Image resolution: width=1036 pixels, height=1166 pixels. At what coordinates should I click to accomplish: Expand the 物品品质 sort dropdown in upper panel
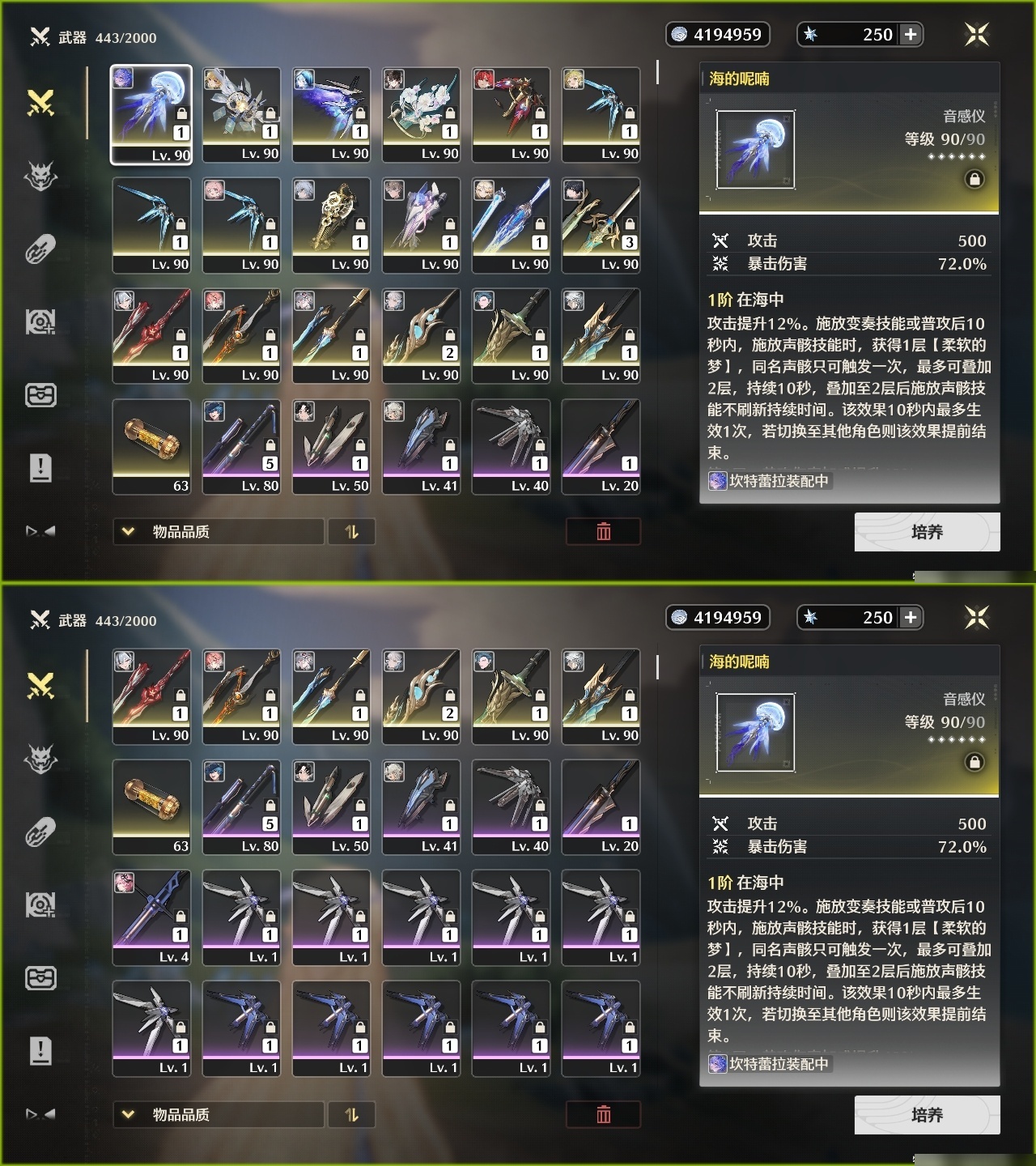[x=219, y=532]
